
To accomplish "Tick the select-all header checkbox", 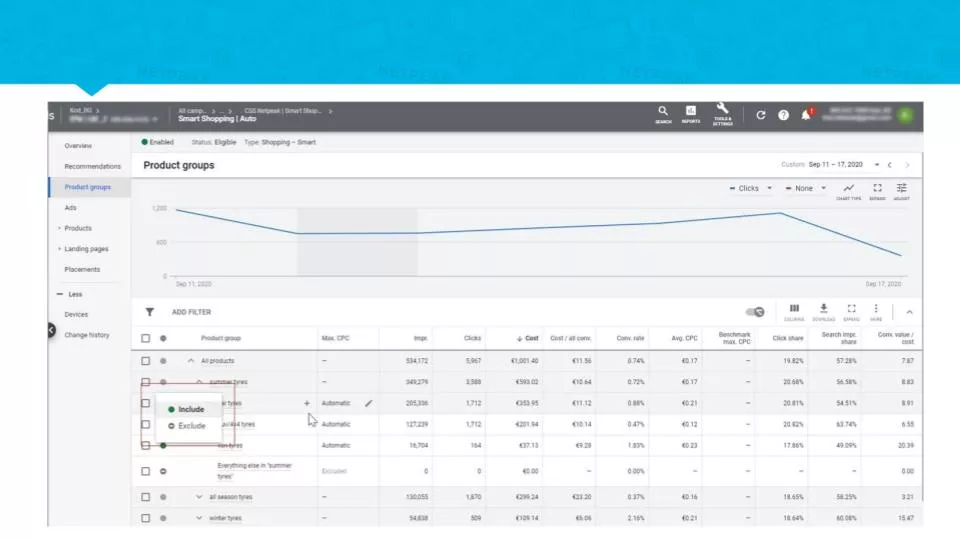I will pyautogui.click(x=145, y=338).
